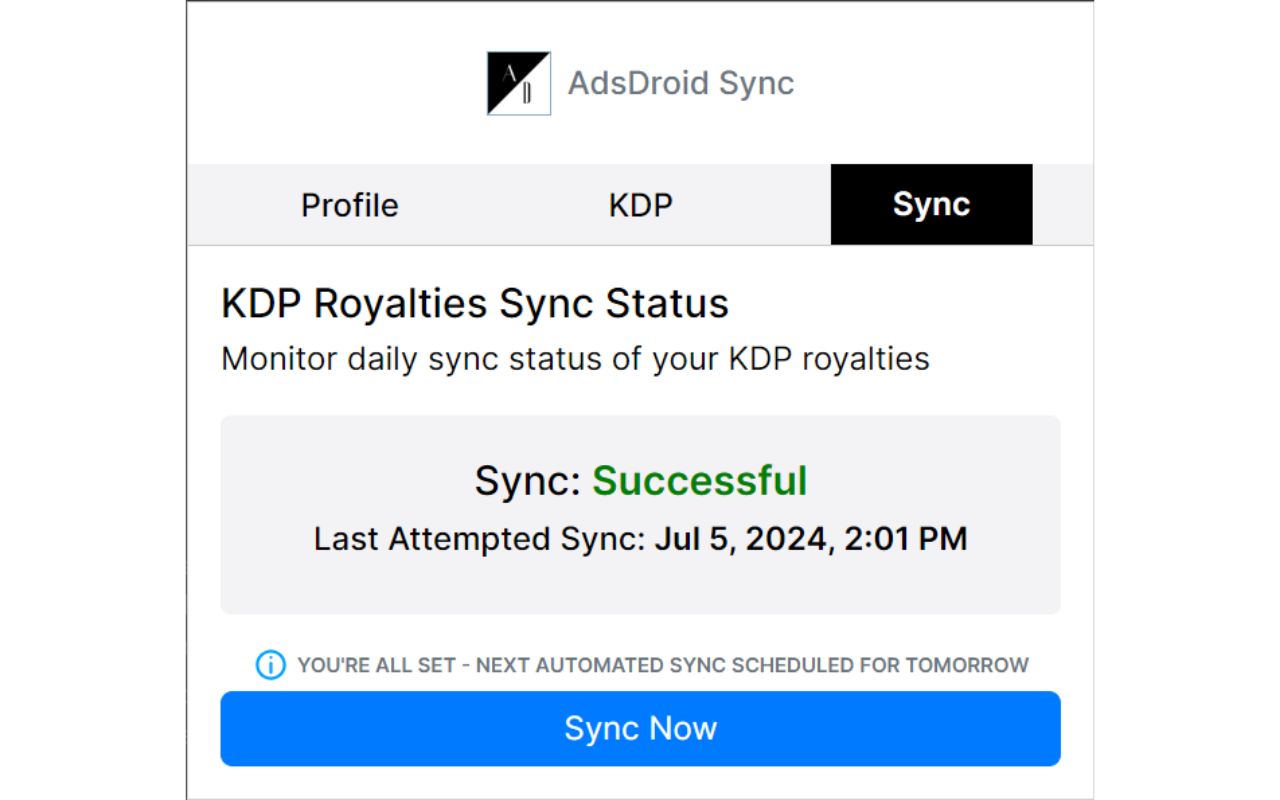The width and height of the screenshot is (1280, 800).
Task: Switch to the Profile tab
Action: tap(348, 205)
